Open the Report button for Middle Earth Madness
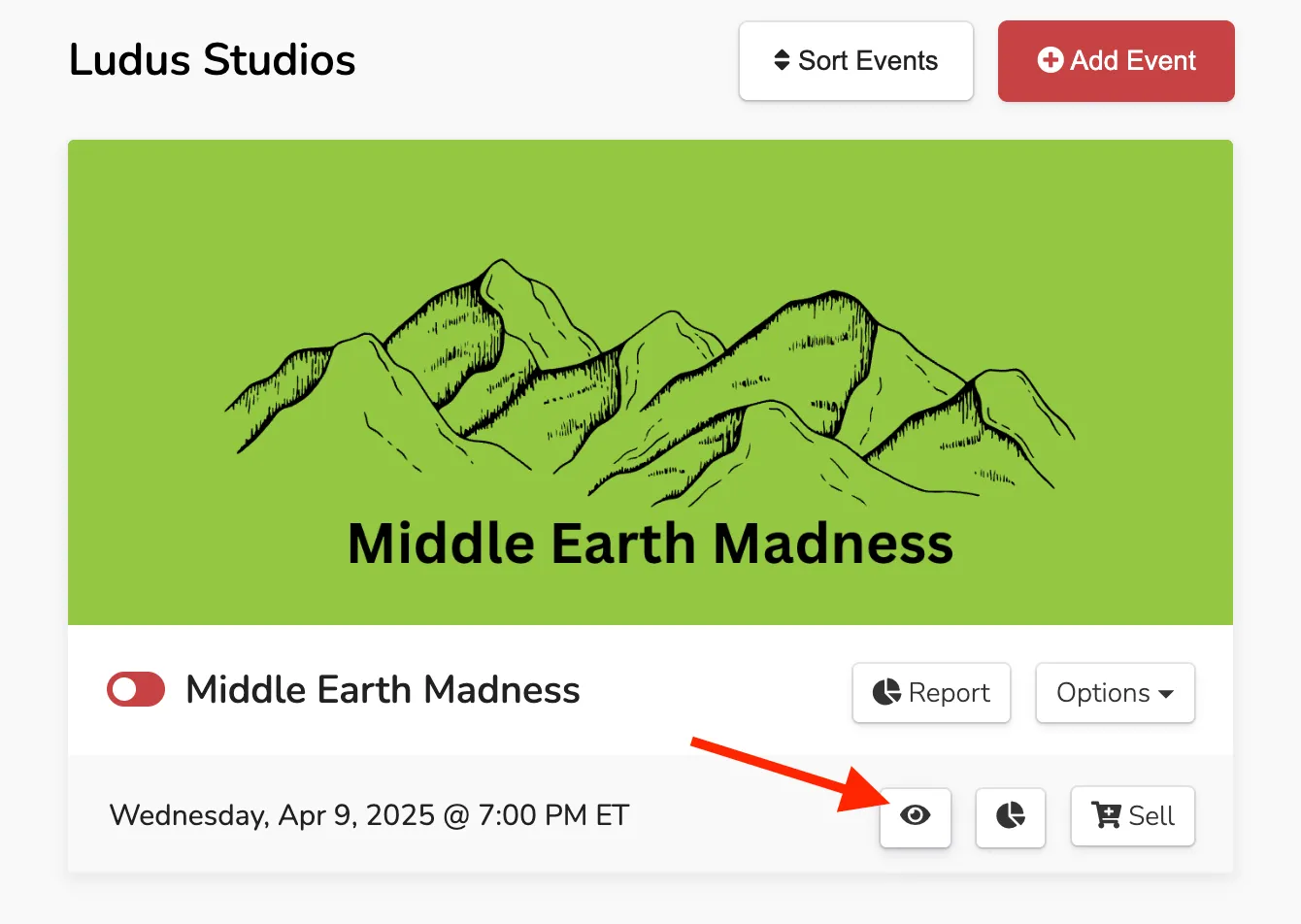Viewport: 1301px width, 924px height. click(931, 693)
